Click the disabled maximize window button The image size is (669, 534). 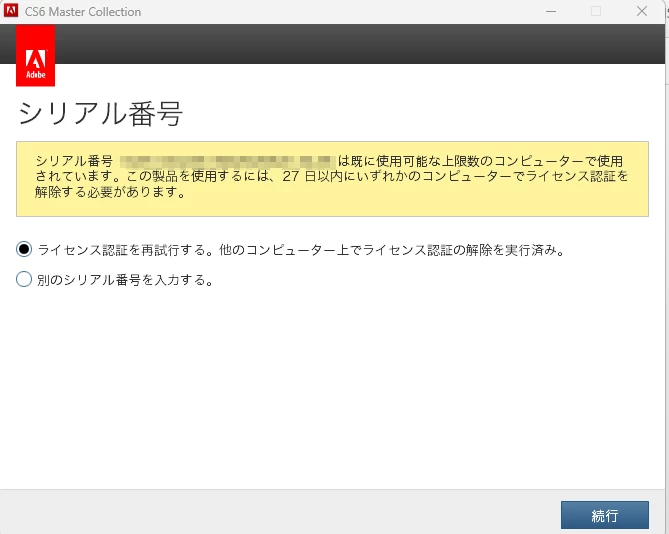coord(596,12)
